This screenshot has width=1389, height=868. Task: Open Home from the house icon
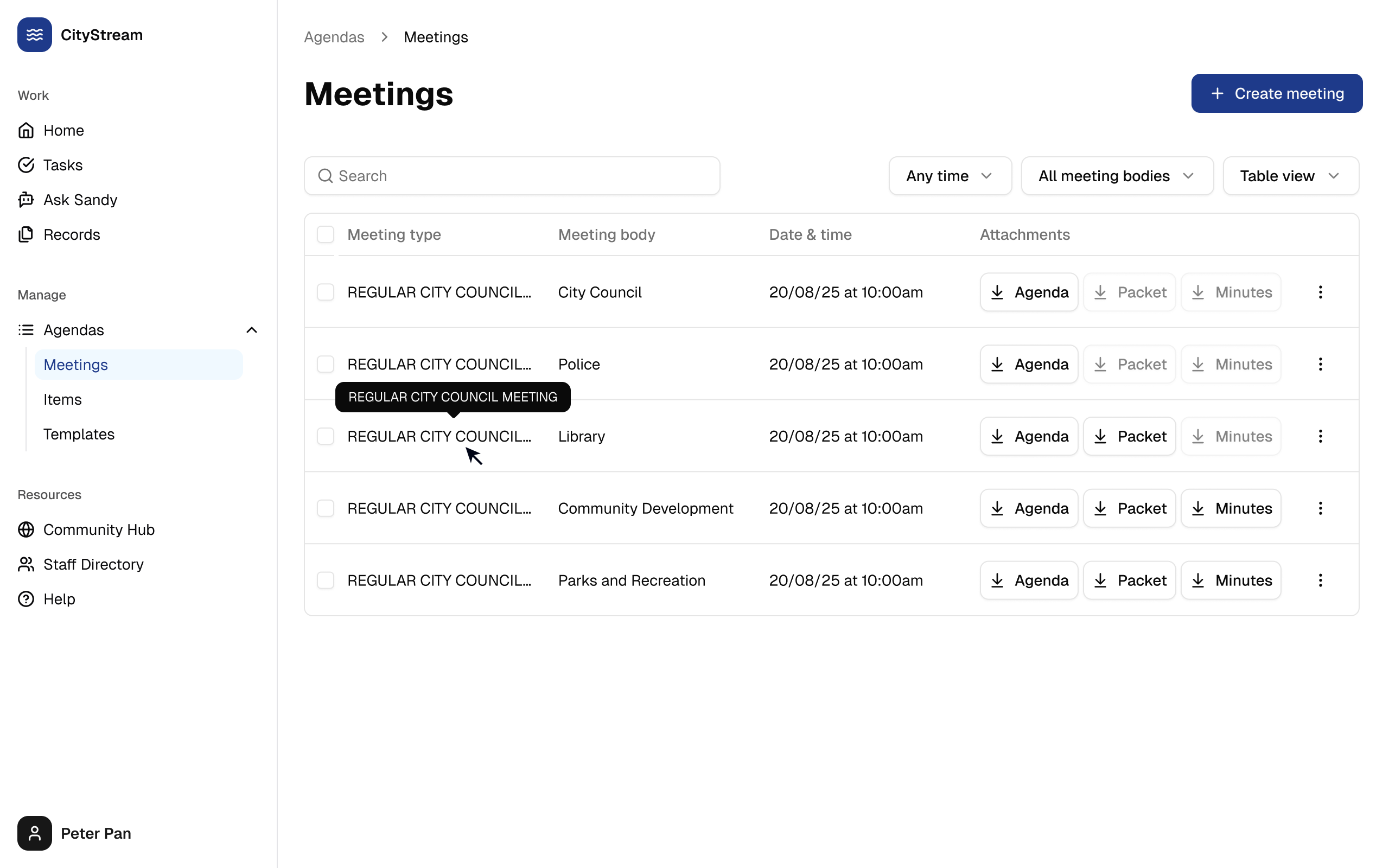tap(26, 130)
